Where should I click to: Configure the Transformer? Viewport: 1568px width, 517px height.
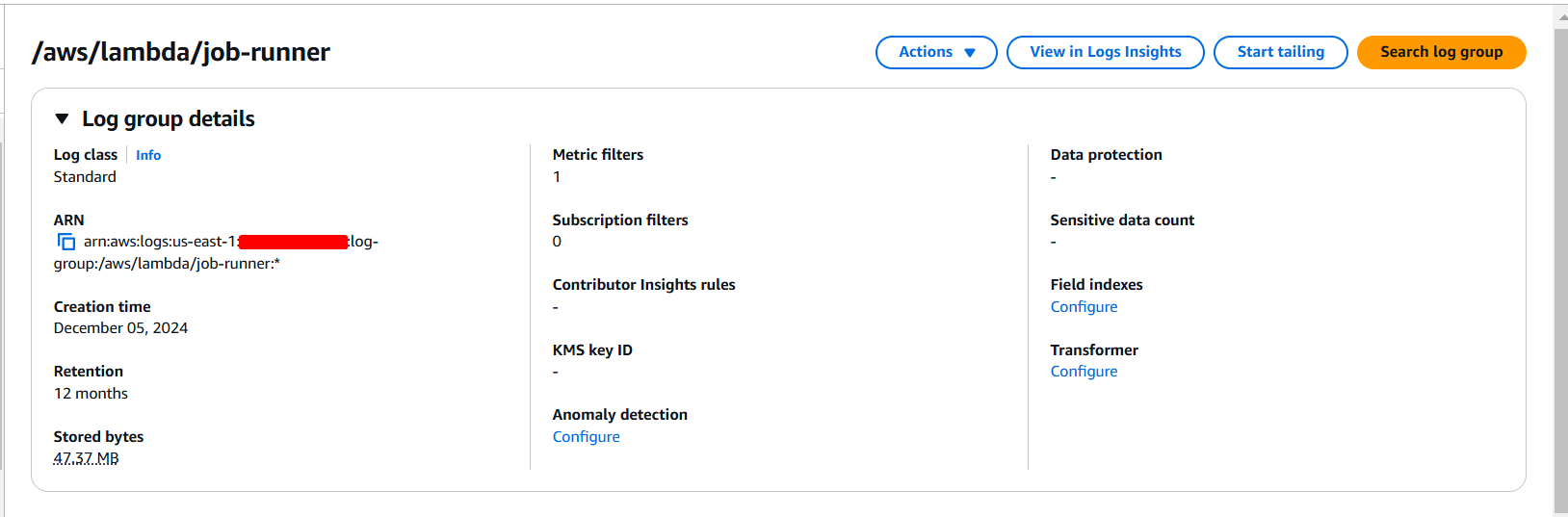(x=1084, y=372)
